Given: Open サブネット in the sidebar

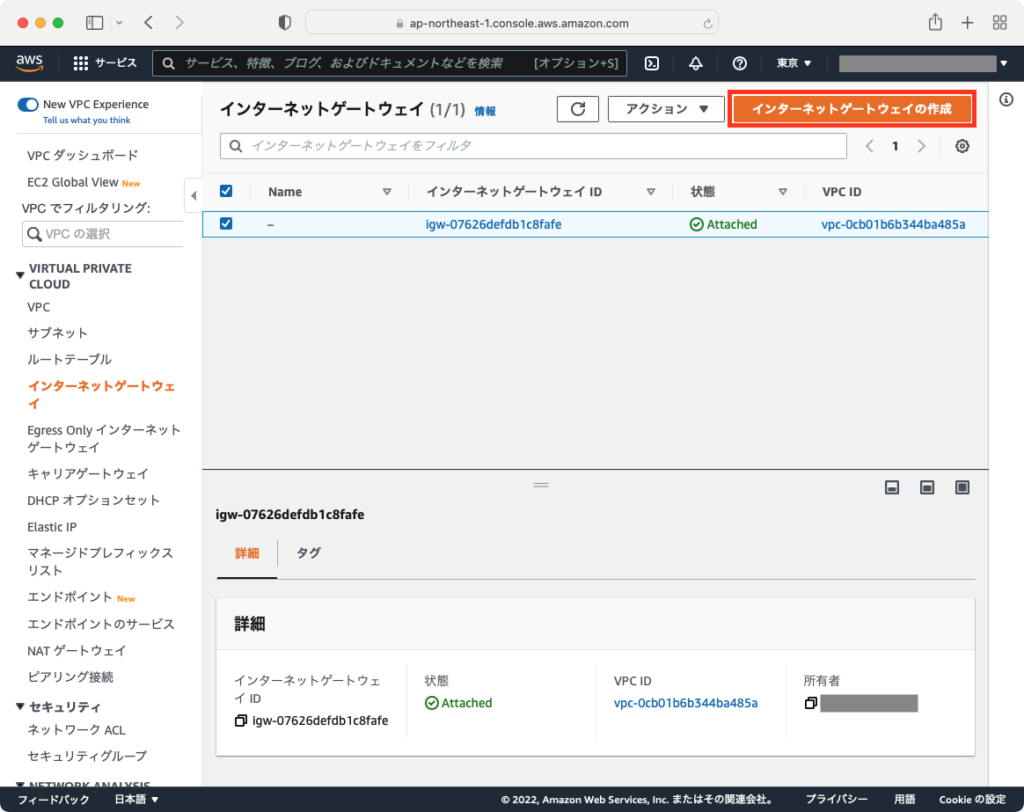Looking at the screenshot, I should [x=57, y=333].
